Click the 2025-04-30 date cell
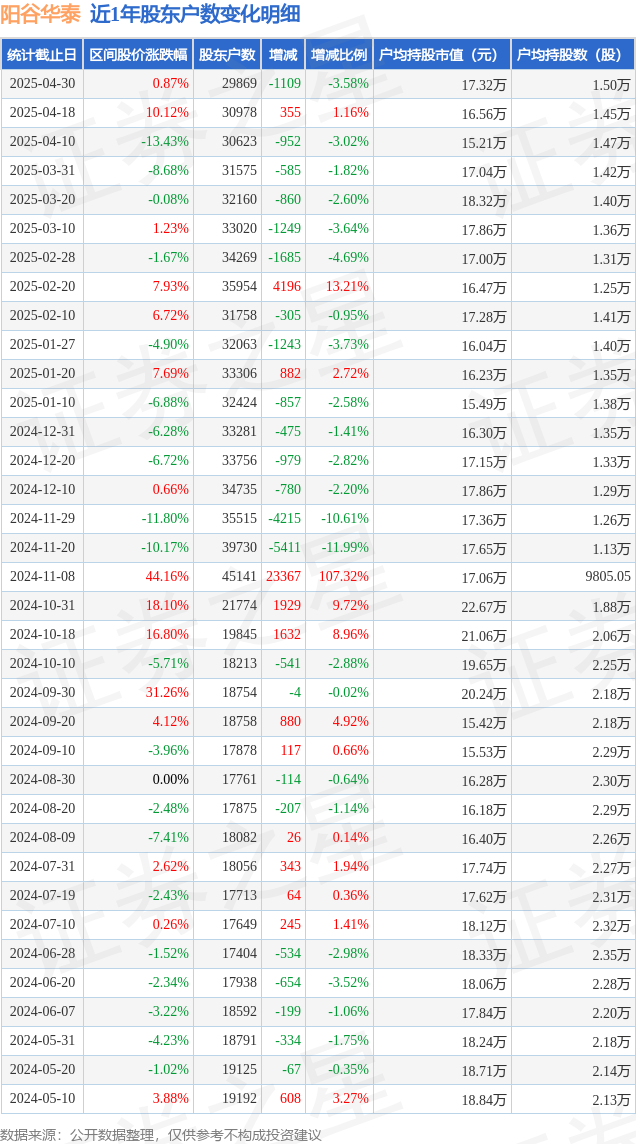The height and width of the screenshot is (1144, 636). [42, 84]
